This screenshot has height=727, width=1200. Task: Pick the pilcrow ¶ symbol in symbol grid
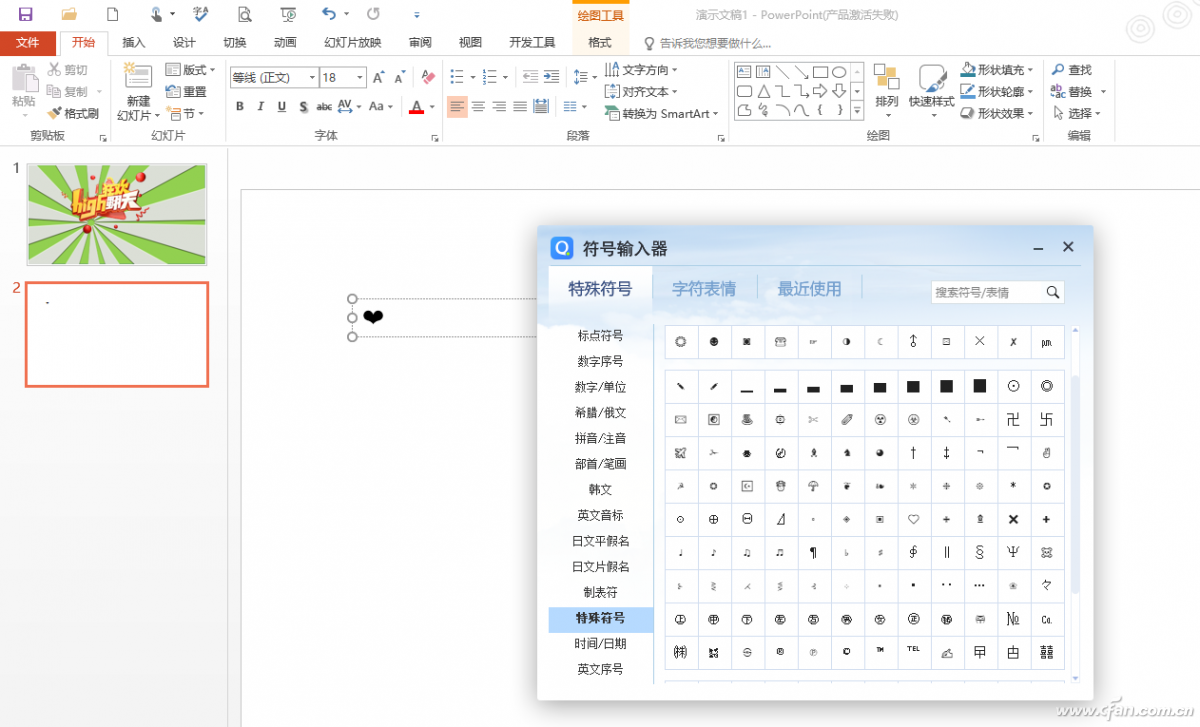click(x=813, y=552)
